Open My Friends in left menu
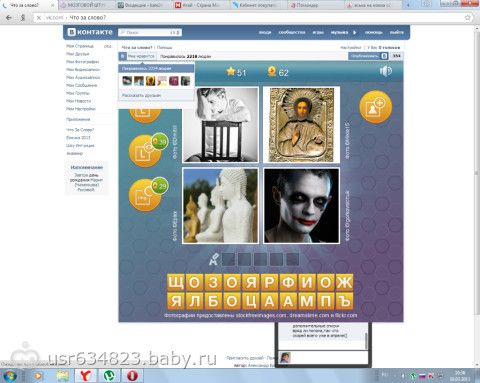The width and height of the screenshot is (480, 383). pyautogui.click(x=78, y=54)
